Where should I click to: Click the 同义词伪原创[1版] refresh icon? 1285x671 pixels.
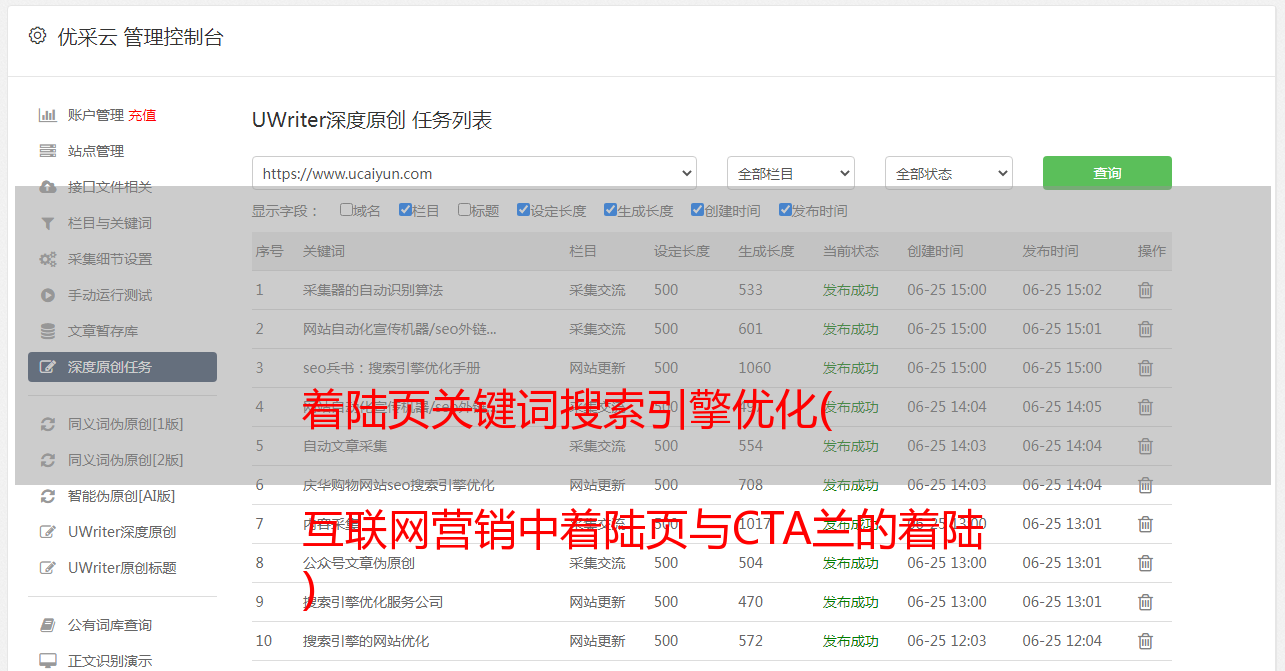[47, 424]
